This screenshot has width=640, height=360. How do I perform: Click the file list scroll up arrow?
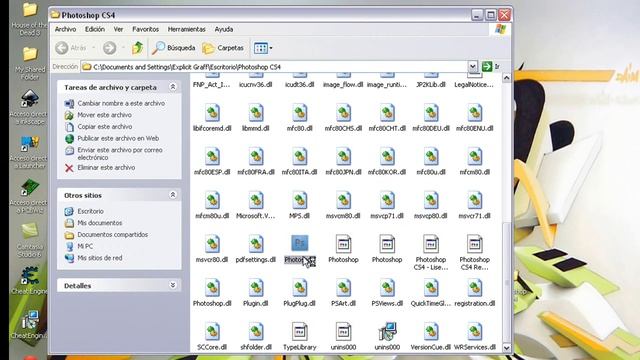507,78
